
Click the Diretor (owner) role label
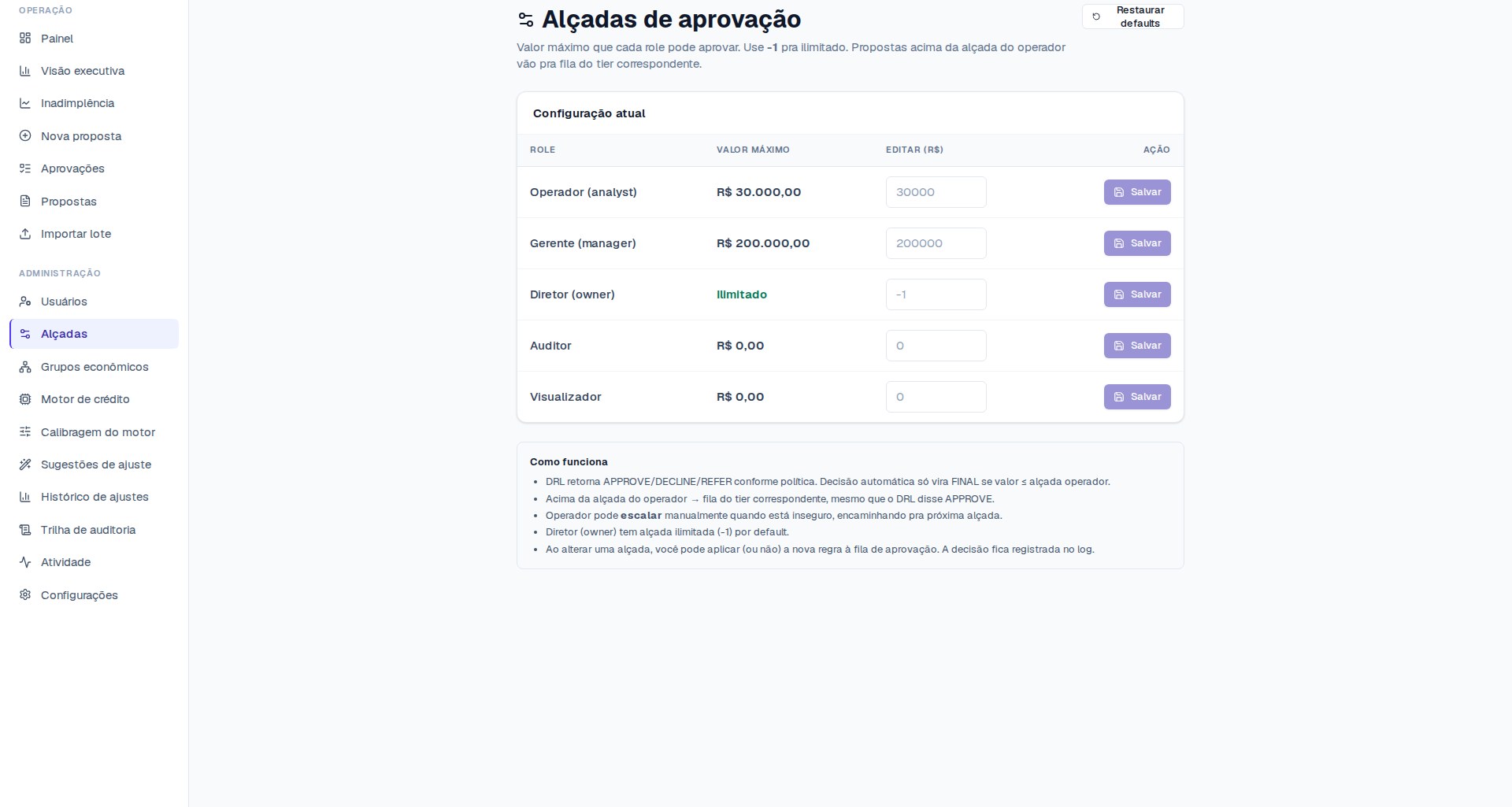coord(573,294)
